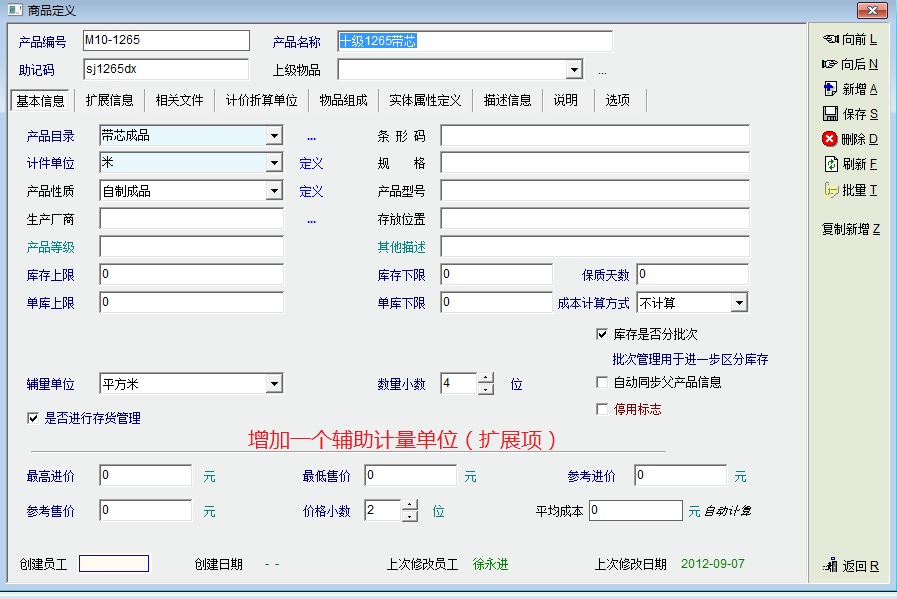The width and height of the screenshot is (897, 599).
Task: Increase 数量小数 with the up spinner arrow
Action: coord(486,378)
